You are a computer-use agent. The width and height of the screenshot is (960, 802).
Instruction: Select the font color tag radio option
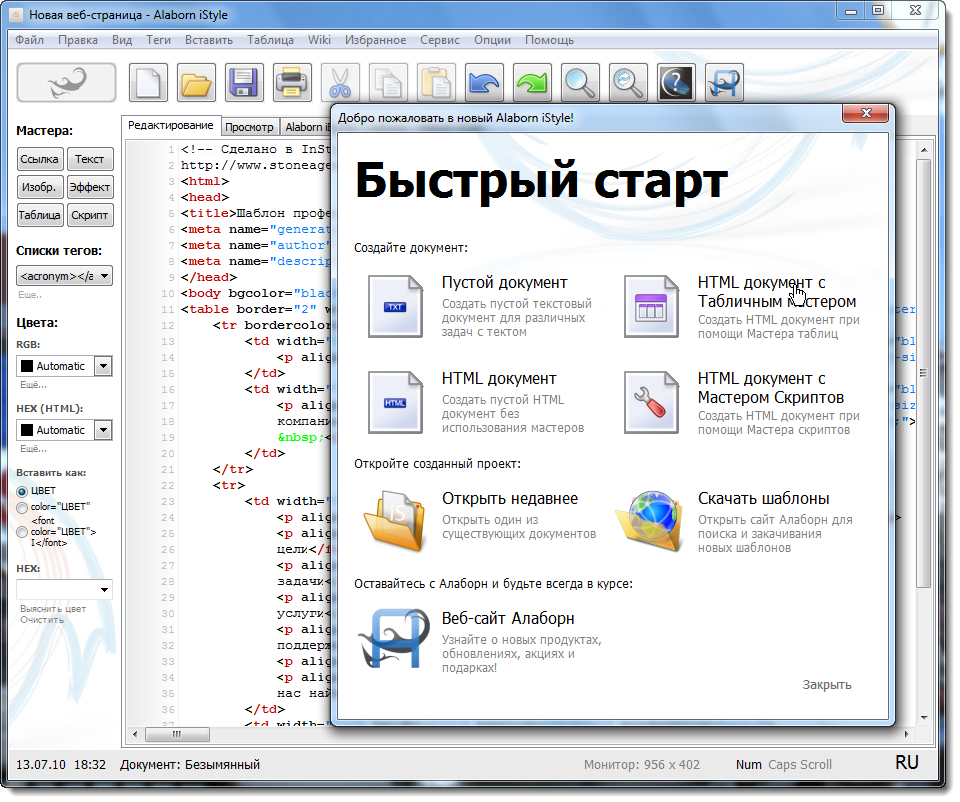tap(22, 532)
